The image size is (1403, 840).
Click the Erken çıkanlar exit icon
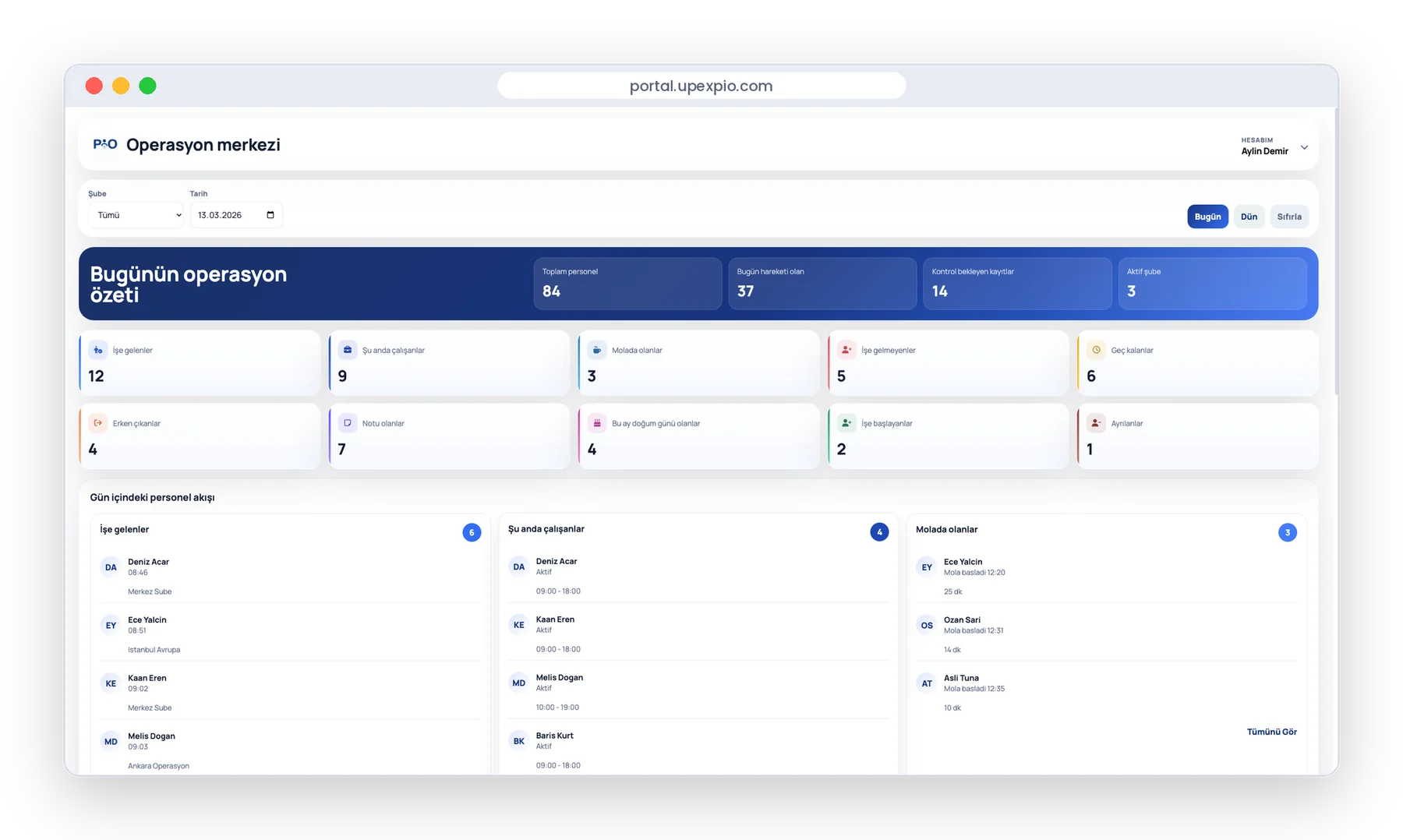point(97,423)
